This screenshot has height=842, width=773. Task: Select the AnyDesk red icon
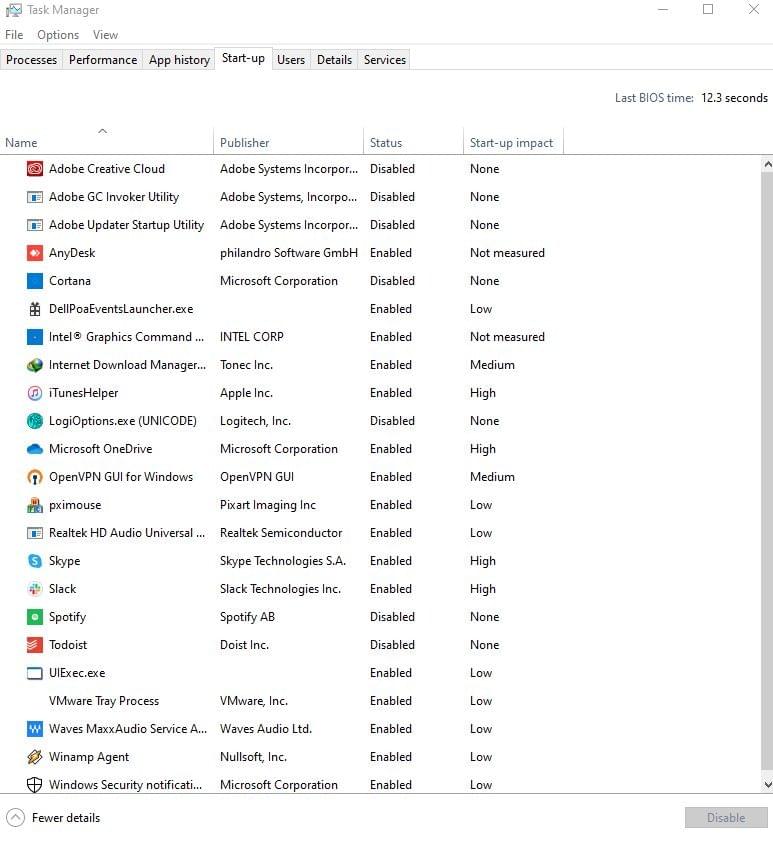point(35,253)
